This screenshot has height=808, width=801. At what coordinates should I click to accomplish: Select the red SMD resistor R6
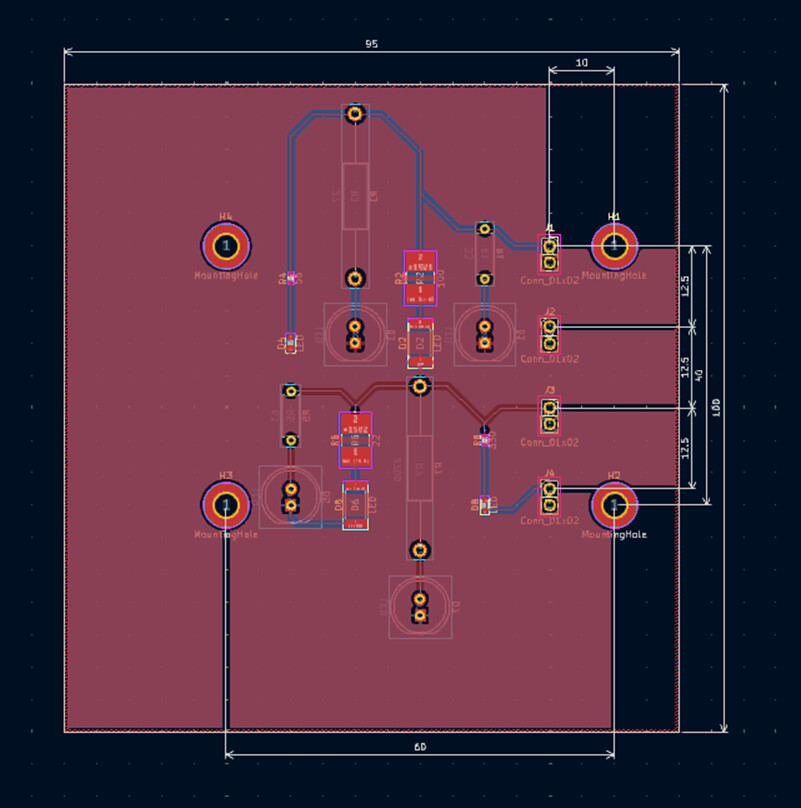[355, 440]
